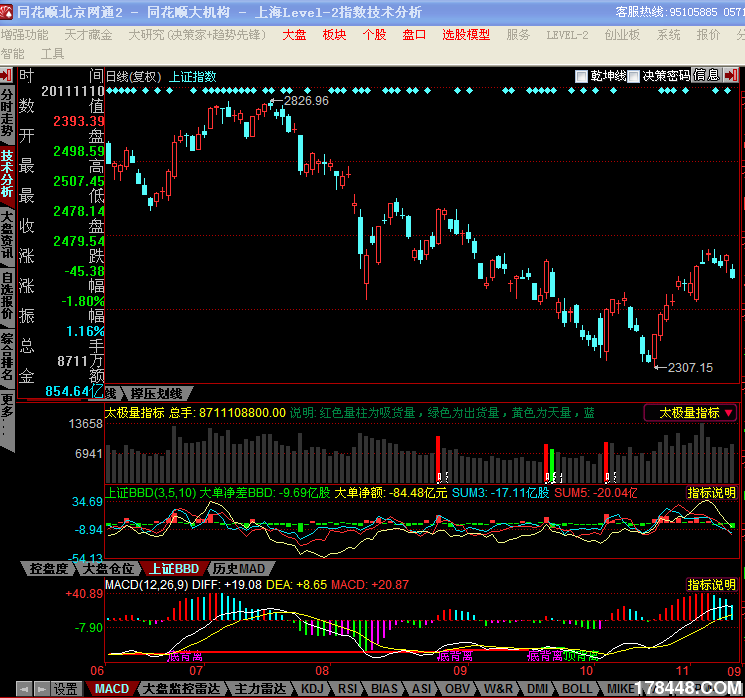Switch to the 控盘度 tab
745x698 pixels.
pos(49,568)
